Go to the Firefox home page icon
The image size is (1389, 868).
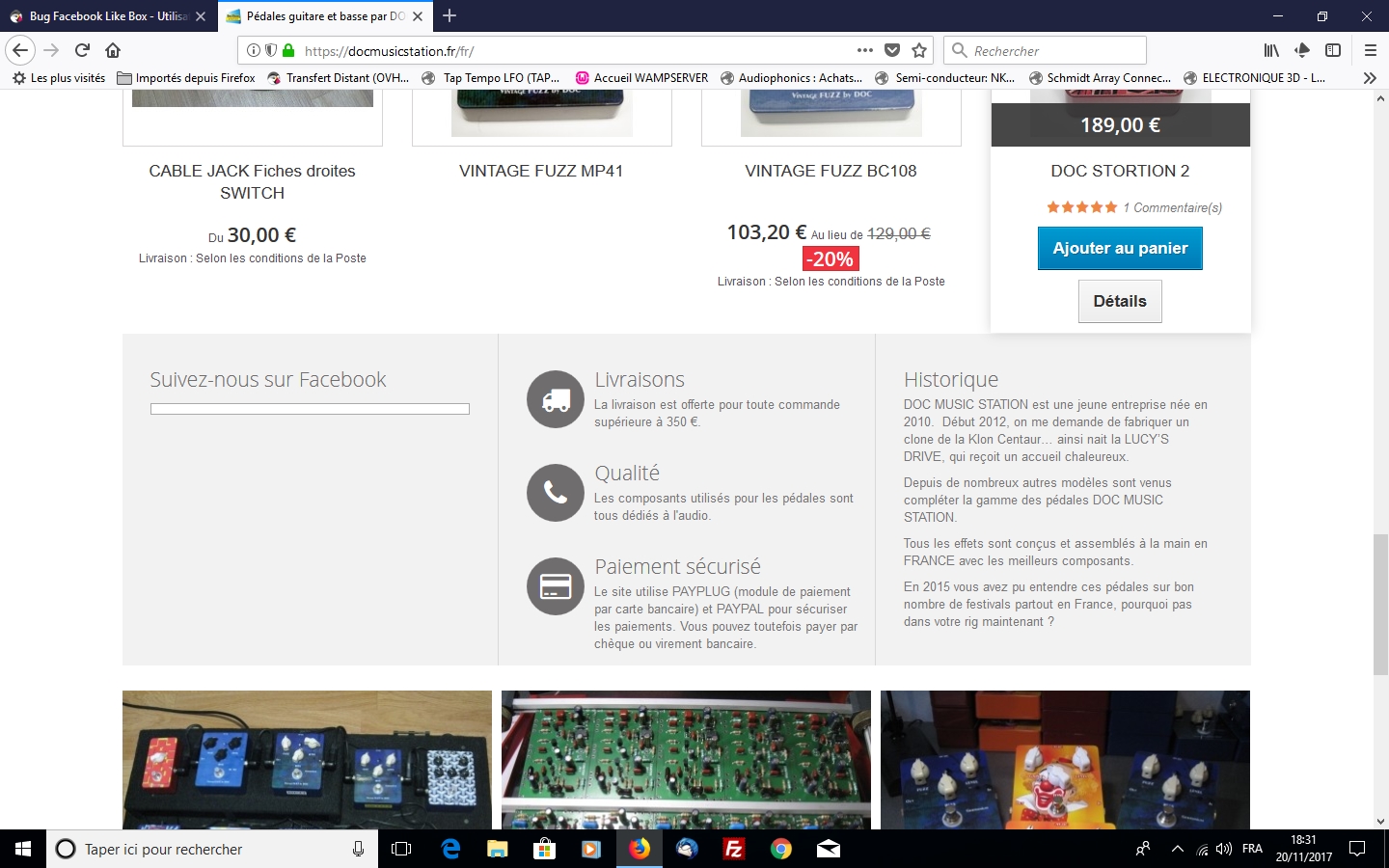[x=113, y=50]
